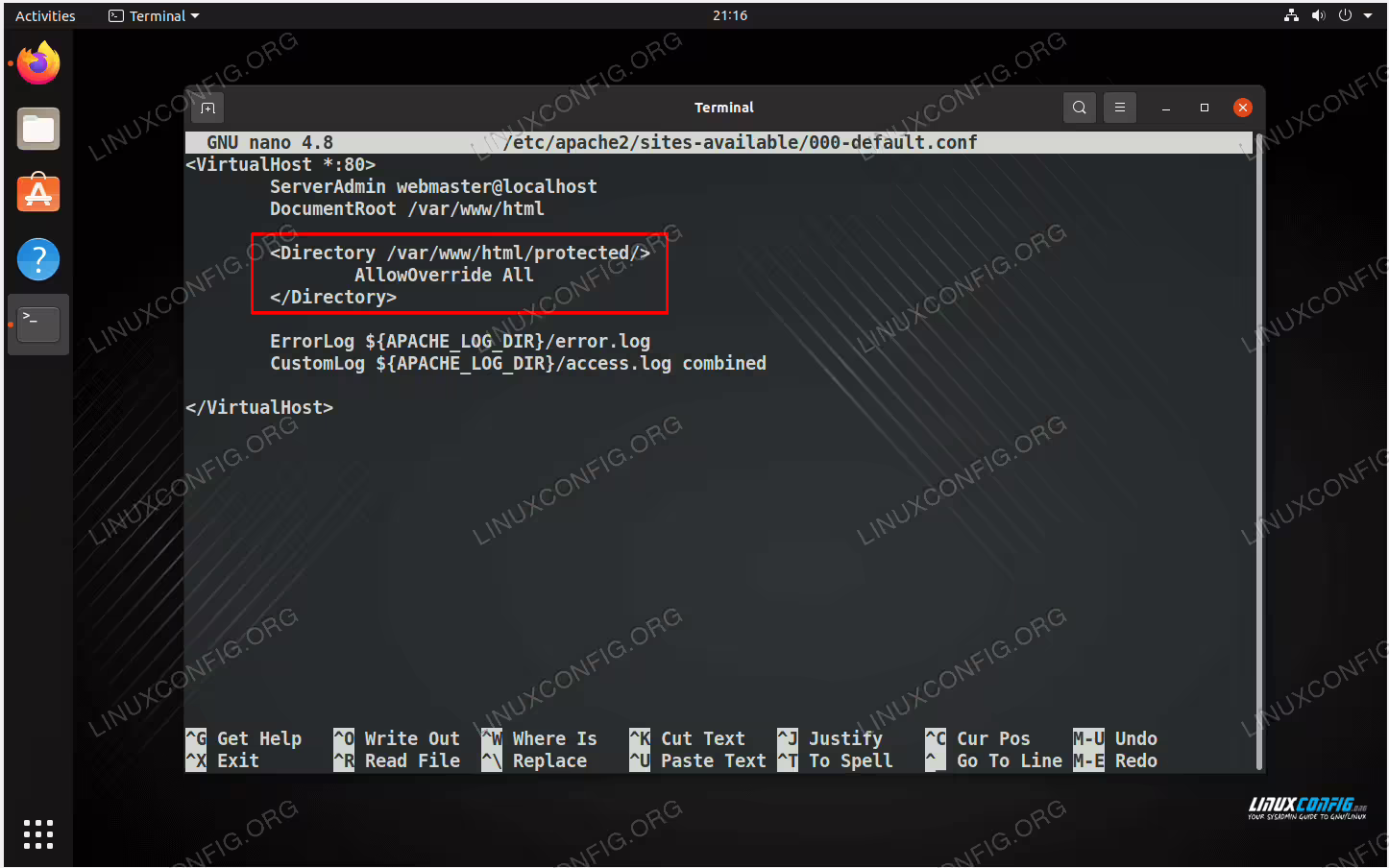Click the ServerAdmin webmaster@localhost line

[x=433, y=186]
